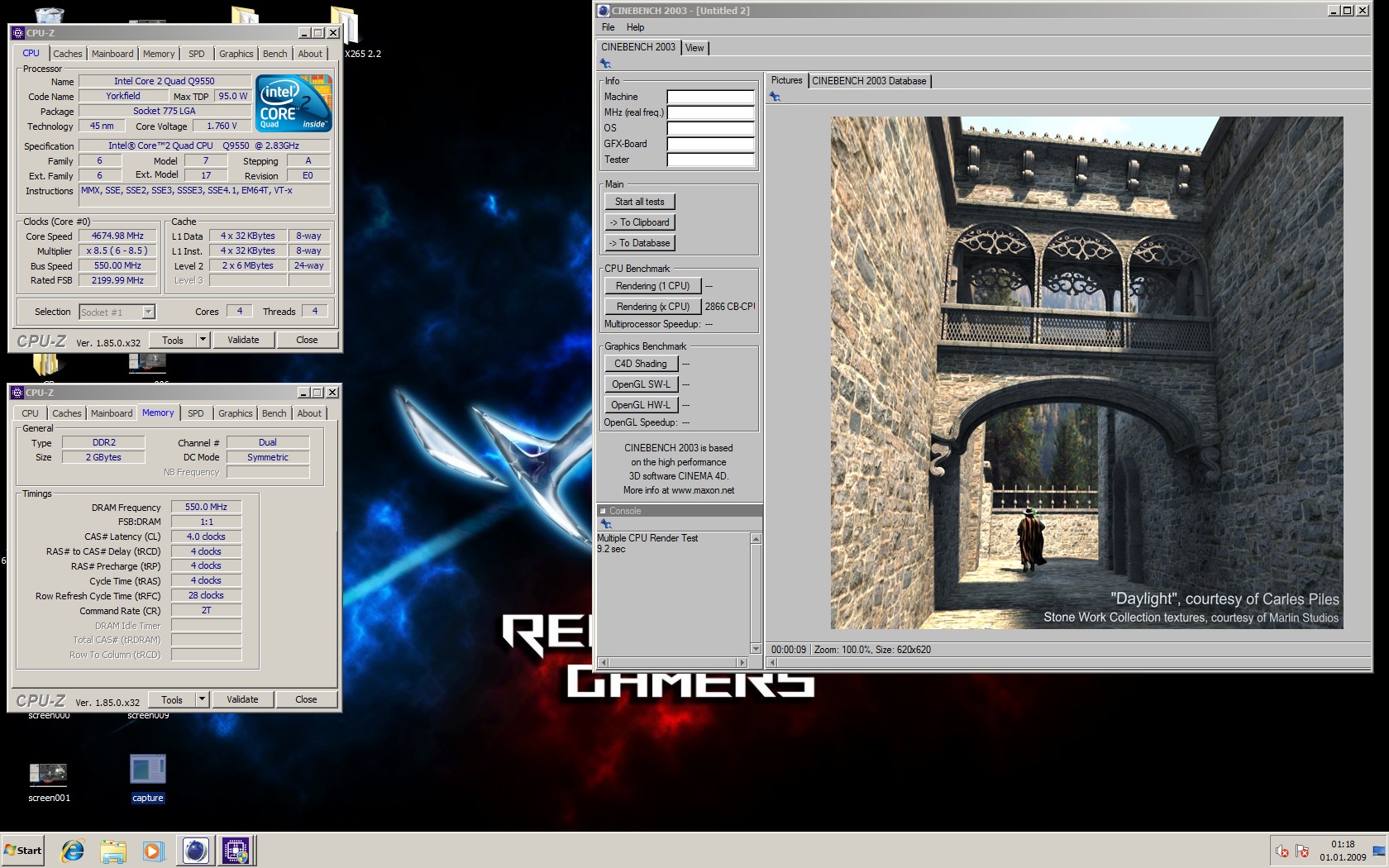Viewport: 1389px width, 868px height.
Task: Open Graphics tab in top CPU-Z
Action: tap(236, 54)
